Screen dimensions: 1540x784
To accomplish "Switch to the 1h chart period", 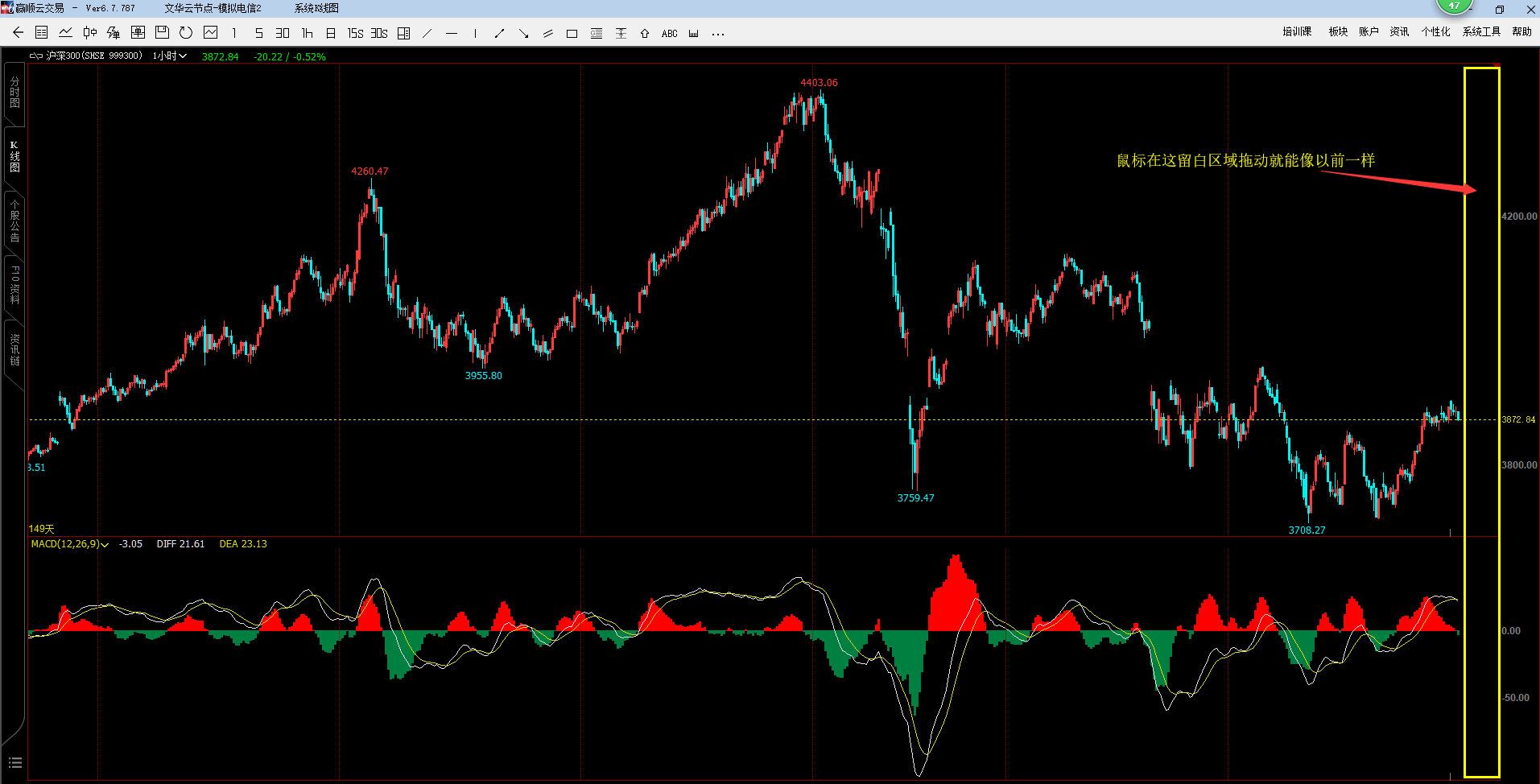I will point(307,34).
